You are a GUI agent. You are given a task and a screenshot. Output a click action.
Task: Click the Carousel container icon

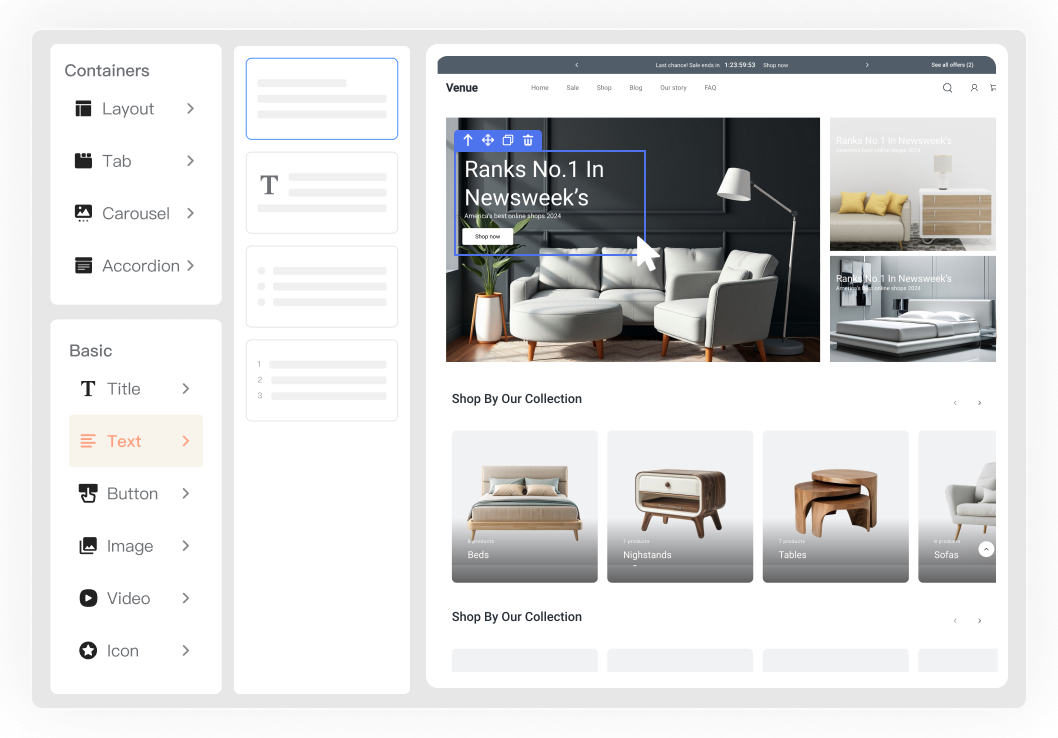pos(84,213)
